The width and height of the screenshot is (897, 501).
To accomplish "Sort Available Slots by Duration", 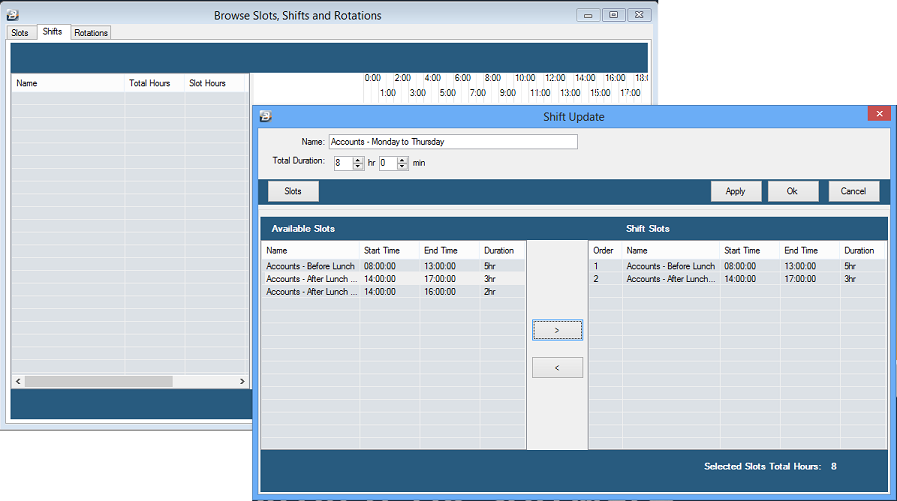I will (502, 250).
